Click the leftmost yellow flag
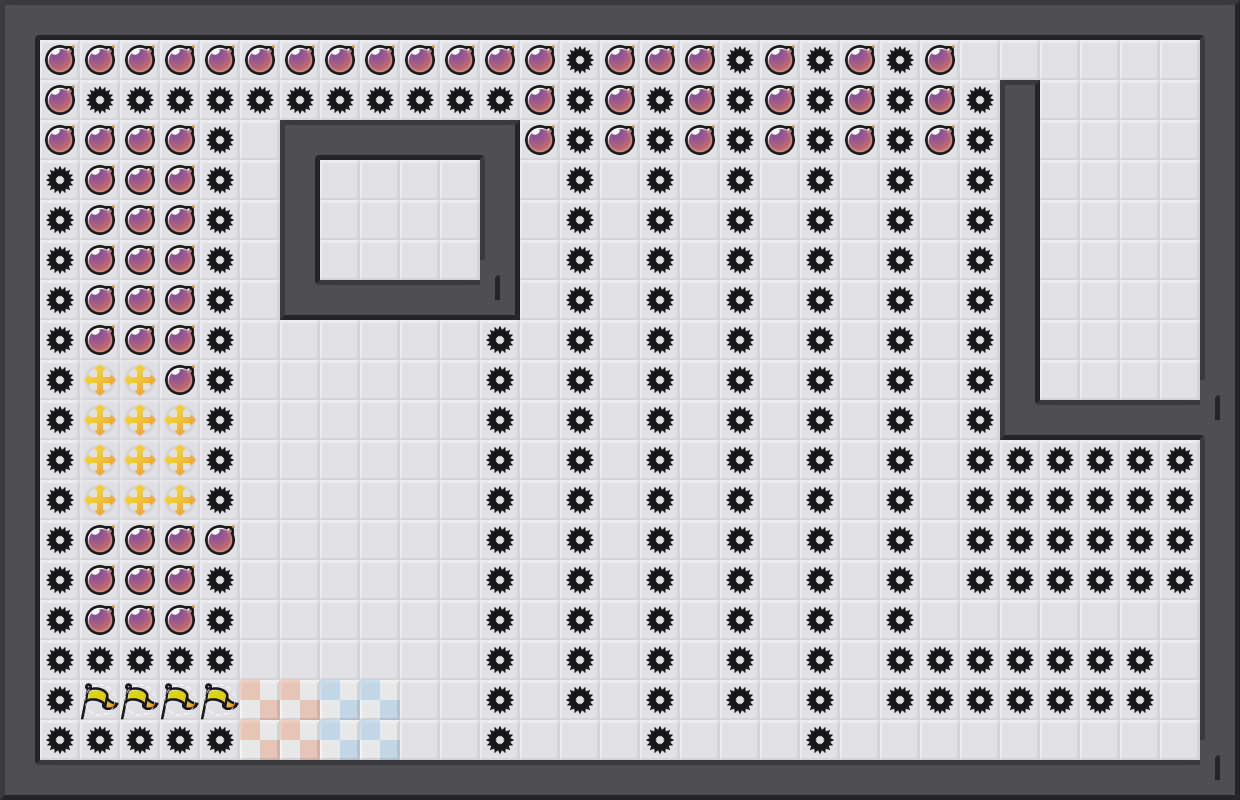1240x800 pixels. pyautogui.click(x=100, y=700)
